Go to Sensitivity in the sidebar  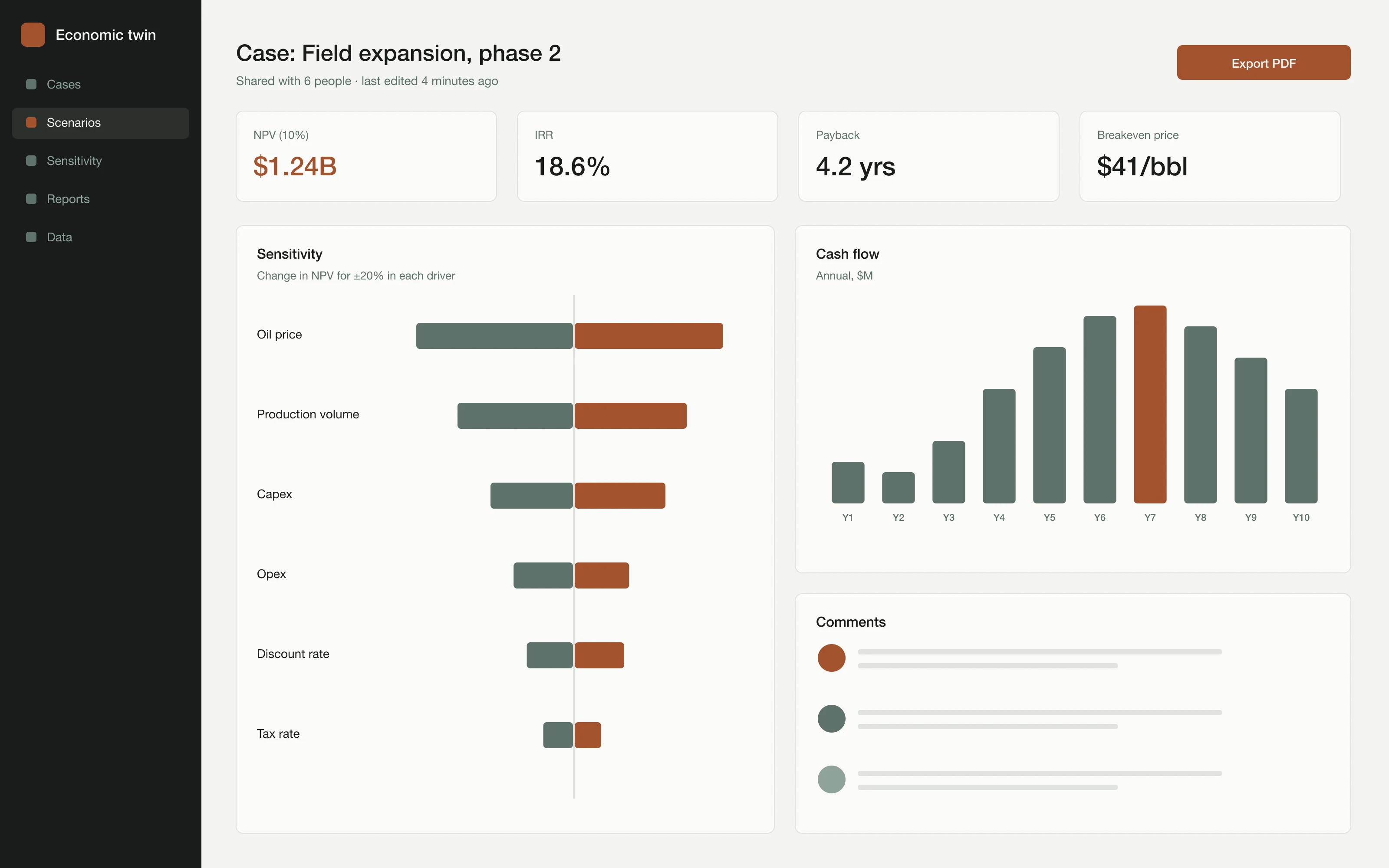pos(100,161)
